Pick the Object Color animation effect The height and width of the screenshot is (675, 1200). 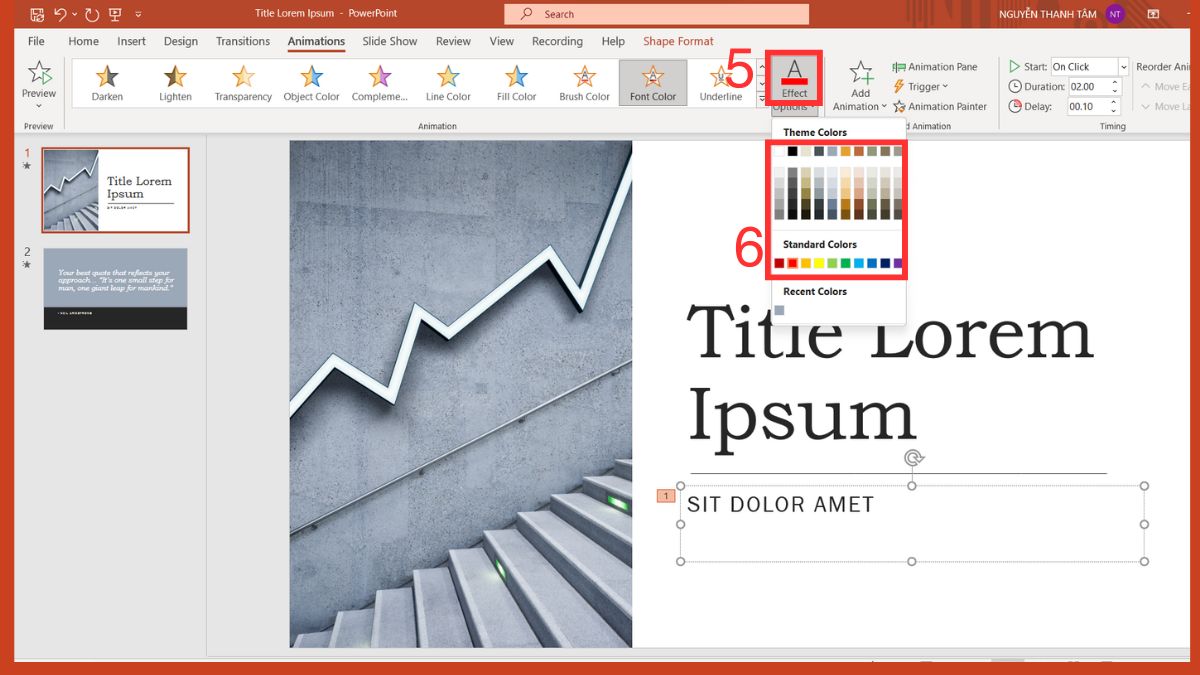click(x=310, y=82)
